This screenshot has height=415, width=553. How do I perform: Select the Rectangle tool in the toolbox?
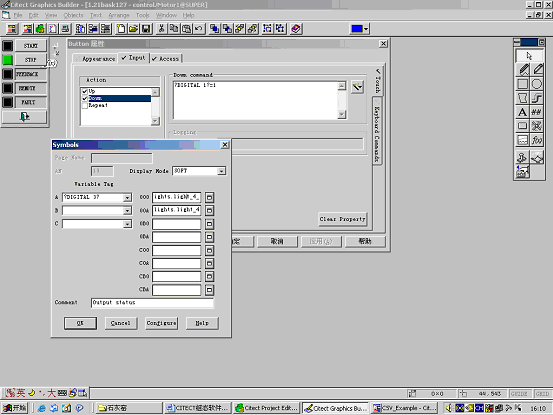(523, 84)
